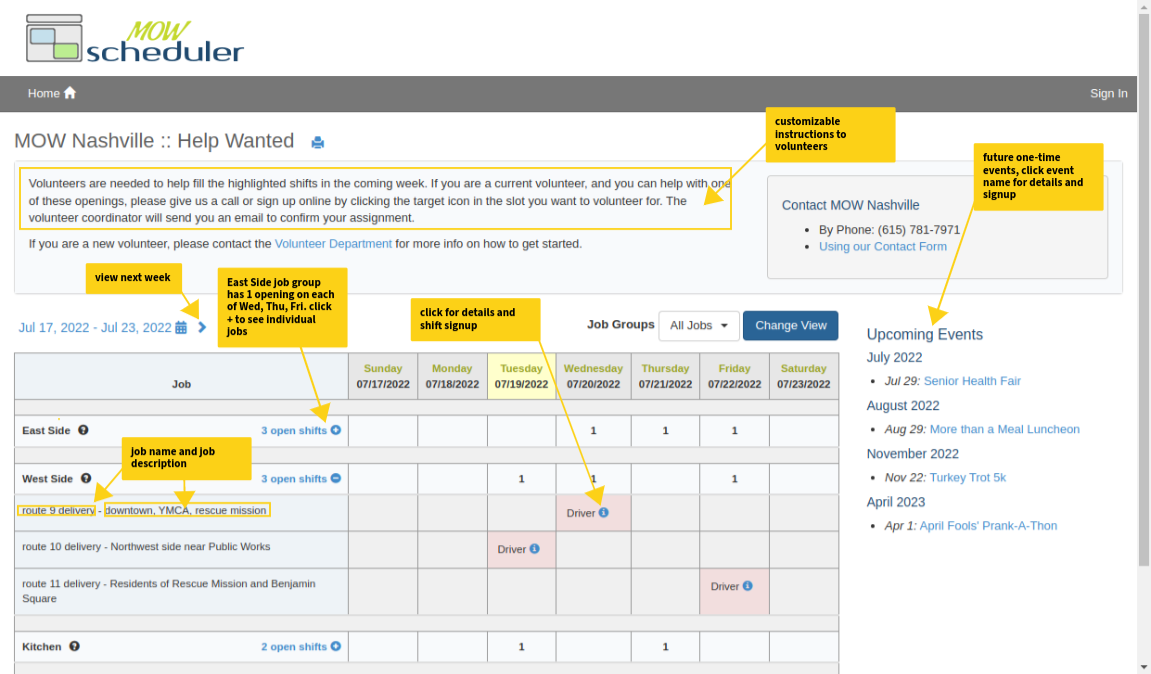The height and width of the screenshot is (674, 1151).
Task: Click the Home house icon in navbar
Action: 70,93
